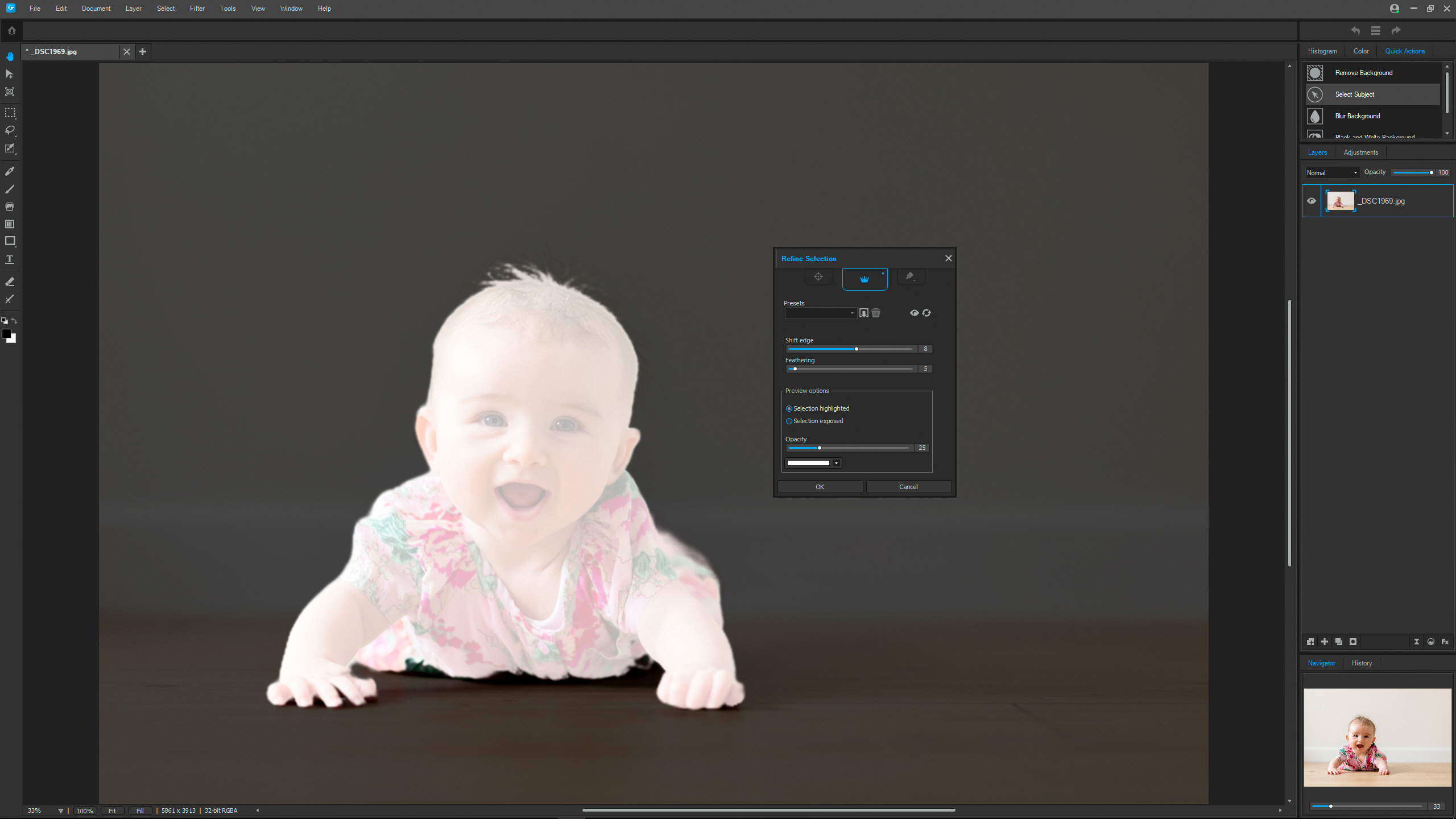
Task: Select the Paint Brush tool
Action: tap(10, 188)
